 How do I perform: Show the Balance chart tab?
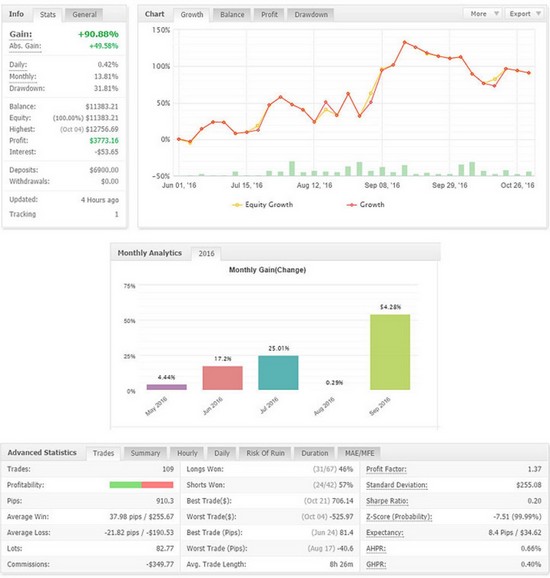[x=232, y=15]
